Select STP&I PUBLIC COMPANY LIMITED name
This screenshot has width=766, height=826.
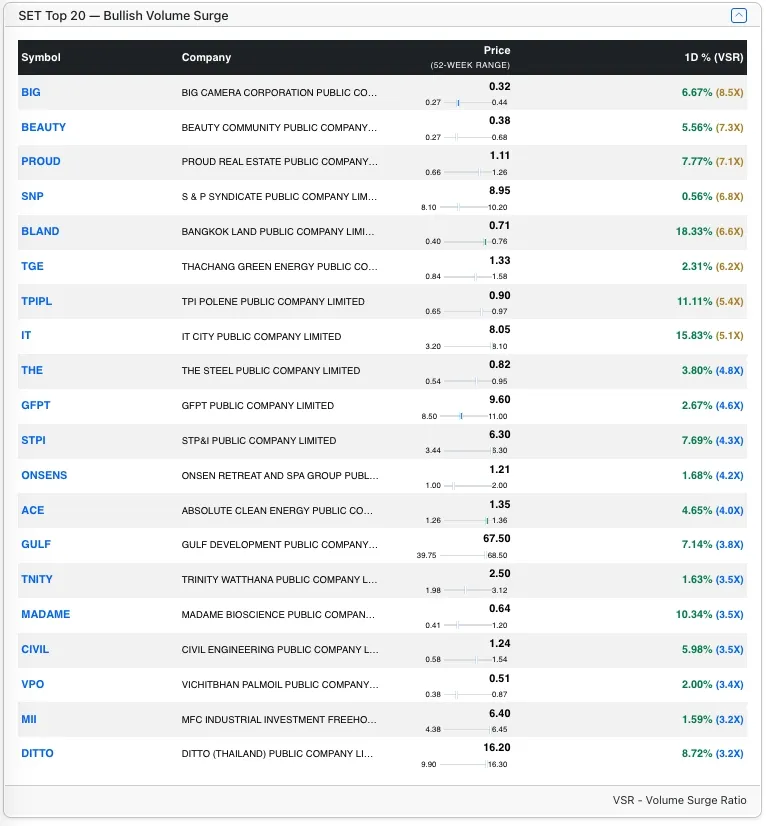(x=259, y=441)
